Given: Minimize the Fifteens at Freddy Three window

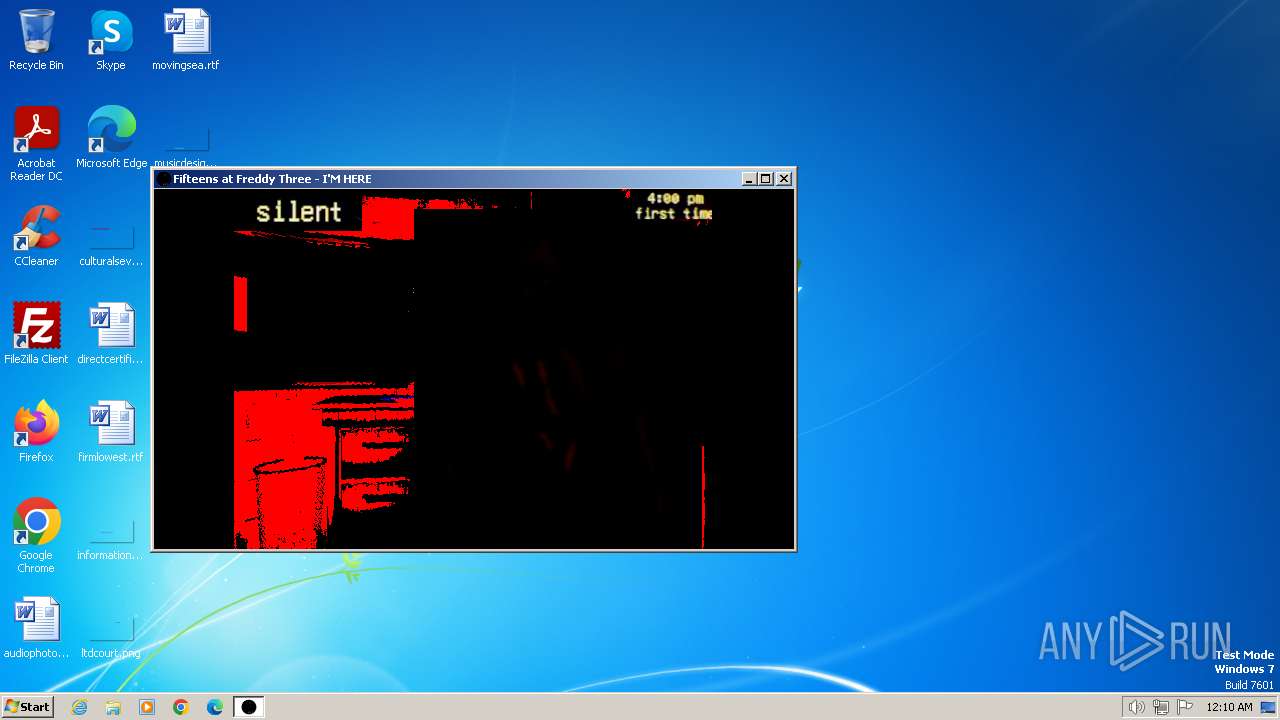Looking at the screenshot, I should tap(749, 179).
